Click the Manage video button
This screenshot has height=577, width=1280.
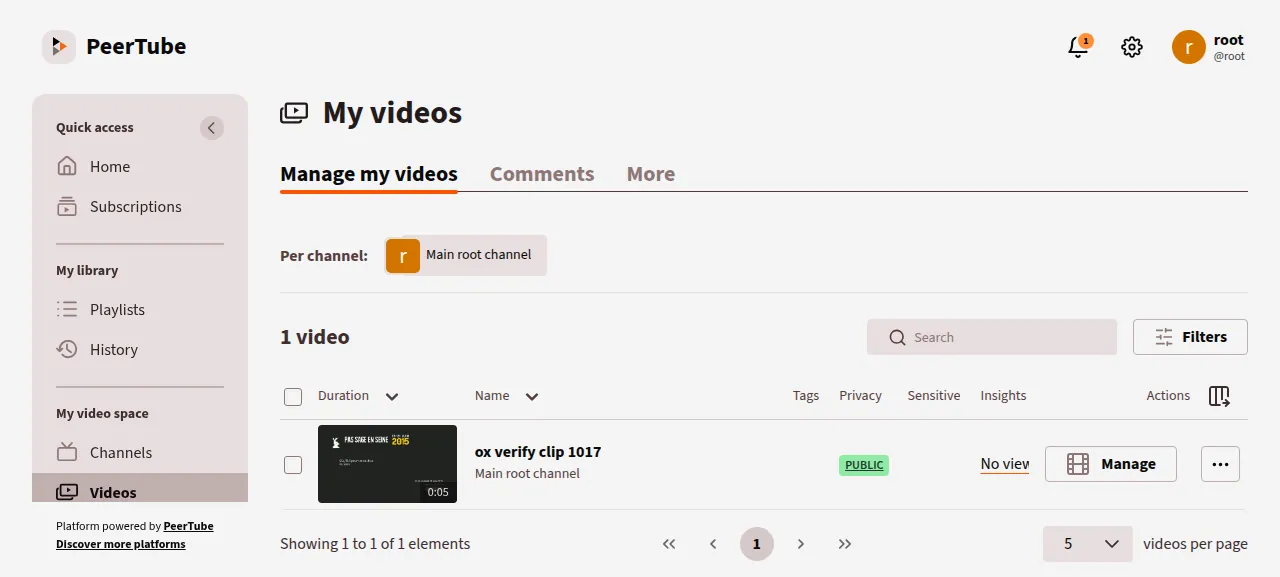(1111, 464)
